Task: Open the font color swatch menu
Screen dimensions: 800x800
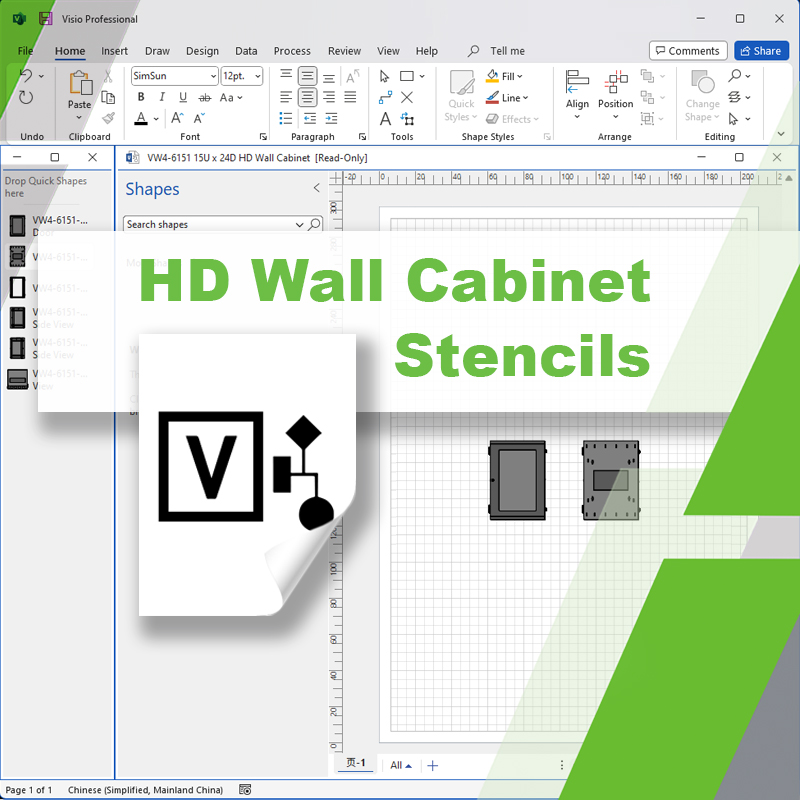Action: pyautogui.click(x=155, y=119)
